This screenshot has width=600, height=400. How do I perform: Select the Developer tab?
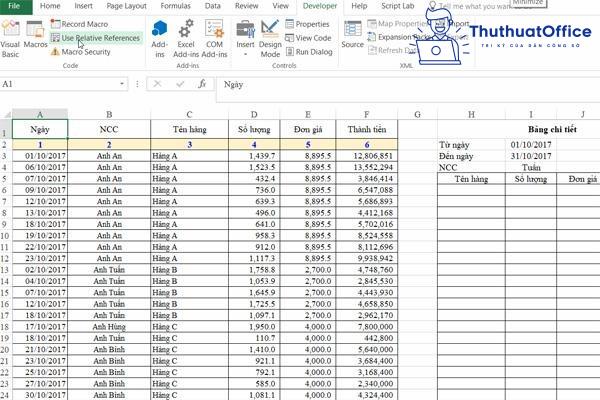(320, 6)
